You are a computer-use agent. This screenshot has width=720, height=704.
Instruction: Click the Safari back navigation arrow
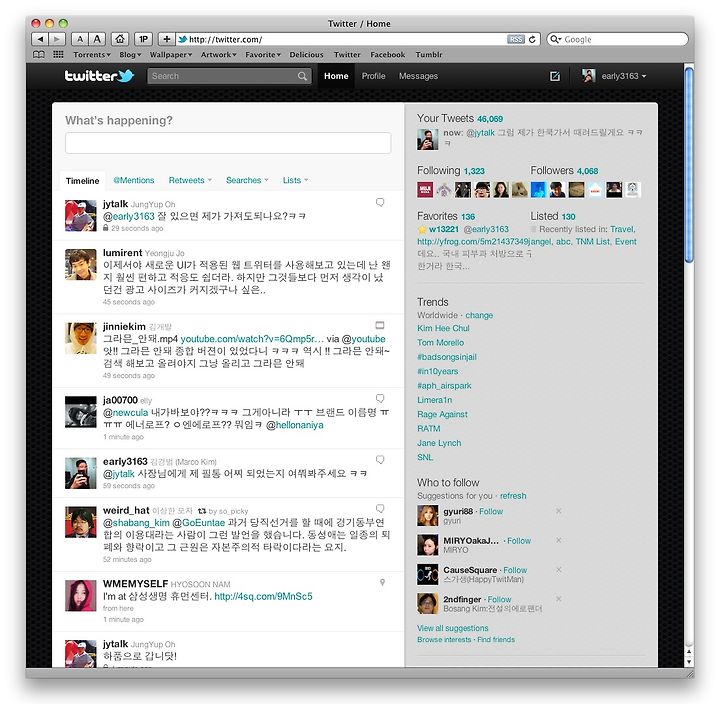click(x=40, y=39)
